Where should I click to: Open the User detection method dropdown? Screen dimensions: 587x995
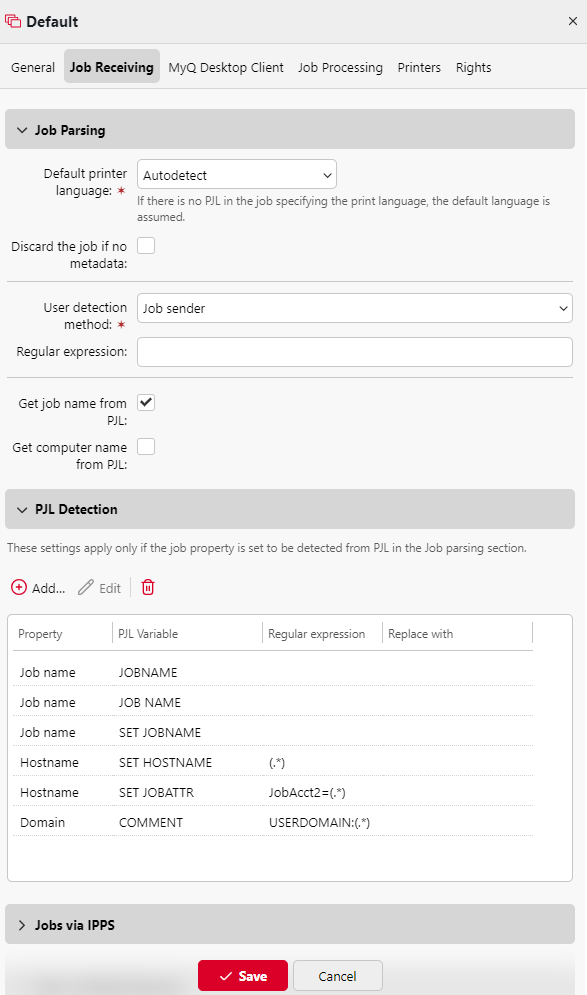355,308
